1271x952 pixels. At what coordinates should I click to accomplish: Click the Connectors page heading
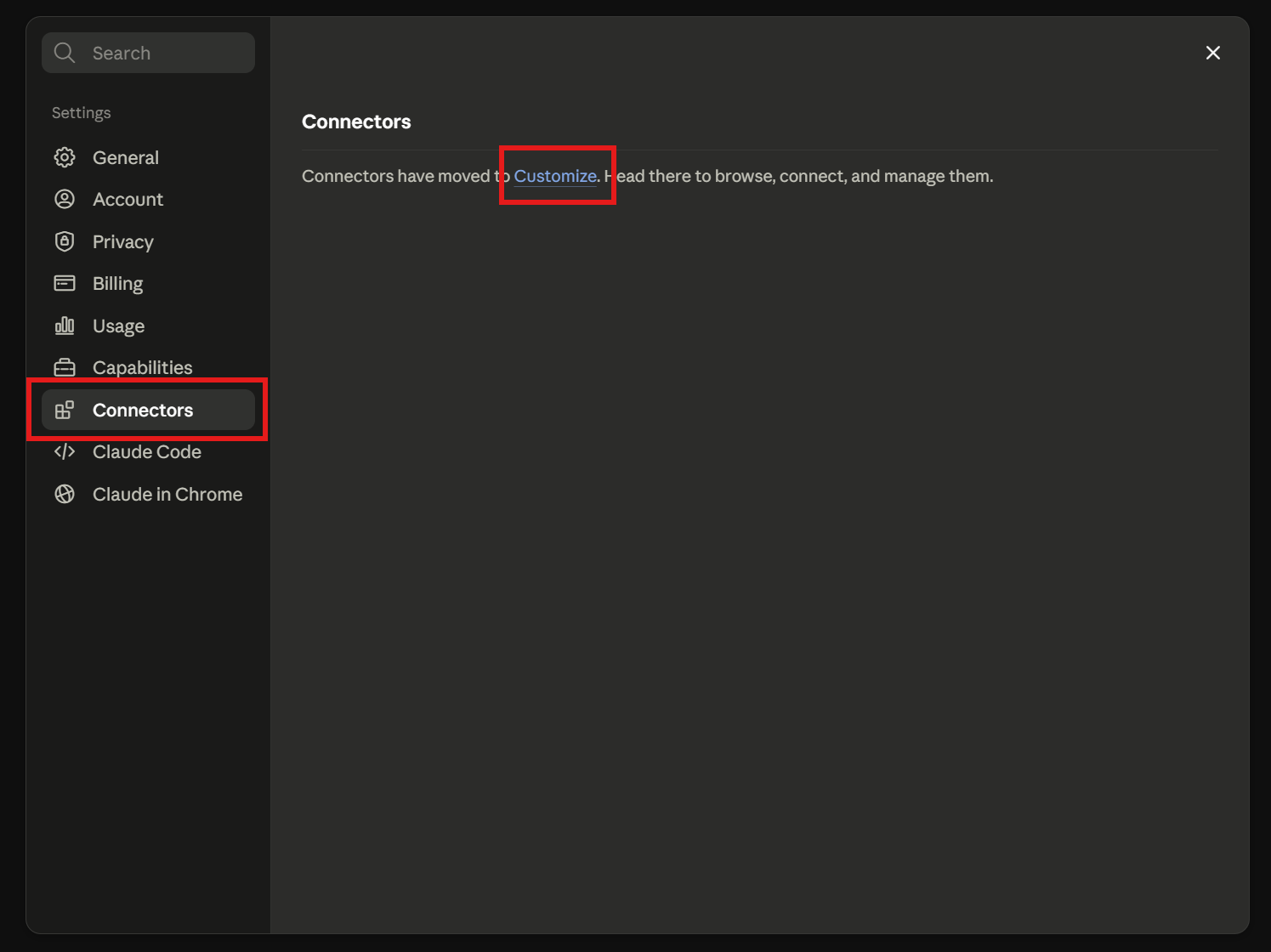point(356,122)
